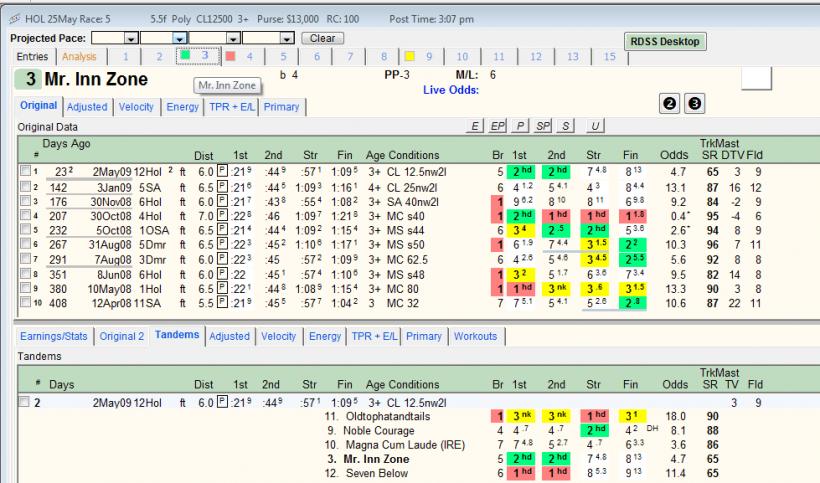Viewport: 820px width, 483px height.
Task: Click Oldtophatandtails in the Tandems list
Action: point(388,416)
